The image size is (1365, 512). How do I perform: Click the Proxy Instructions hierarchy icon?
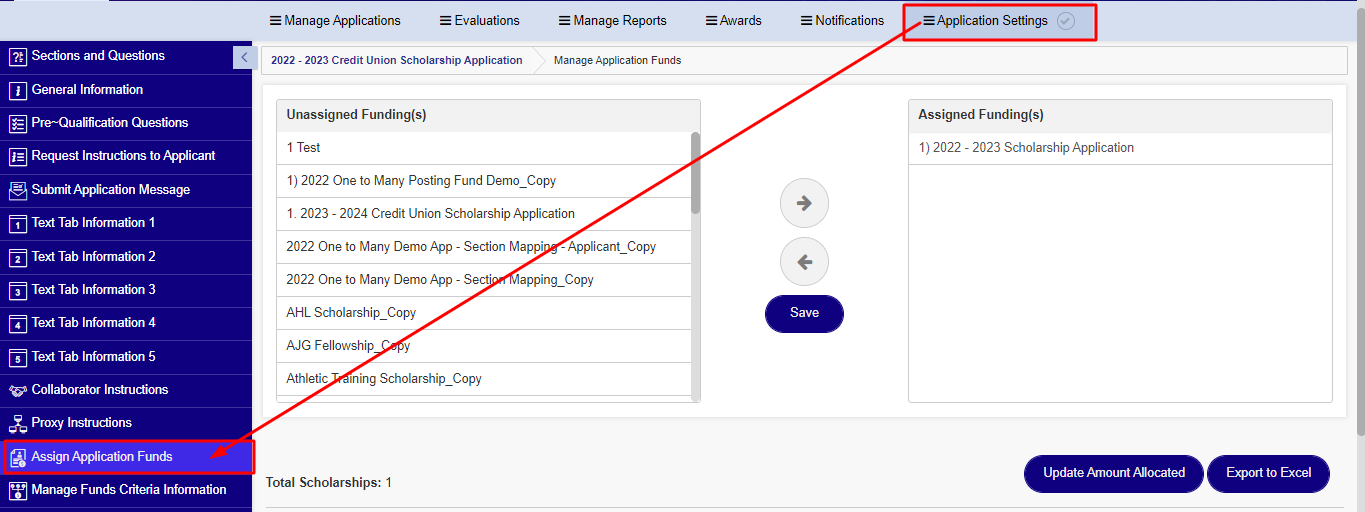(x=17, y=423)
